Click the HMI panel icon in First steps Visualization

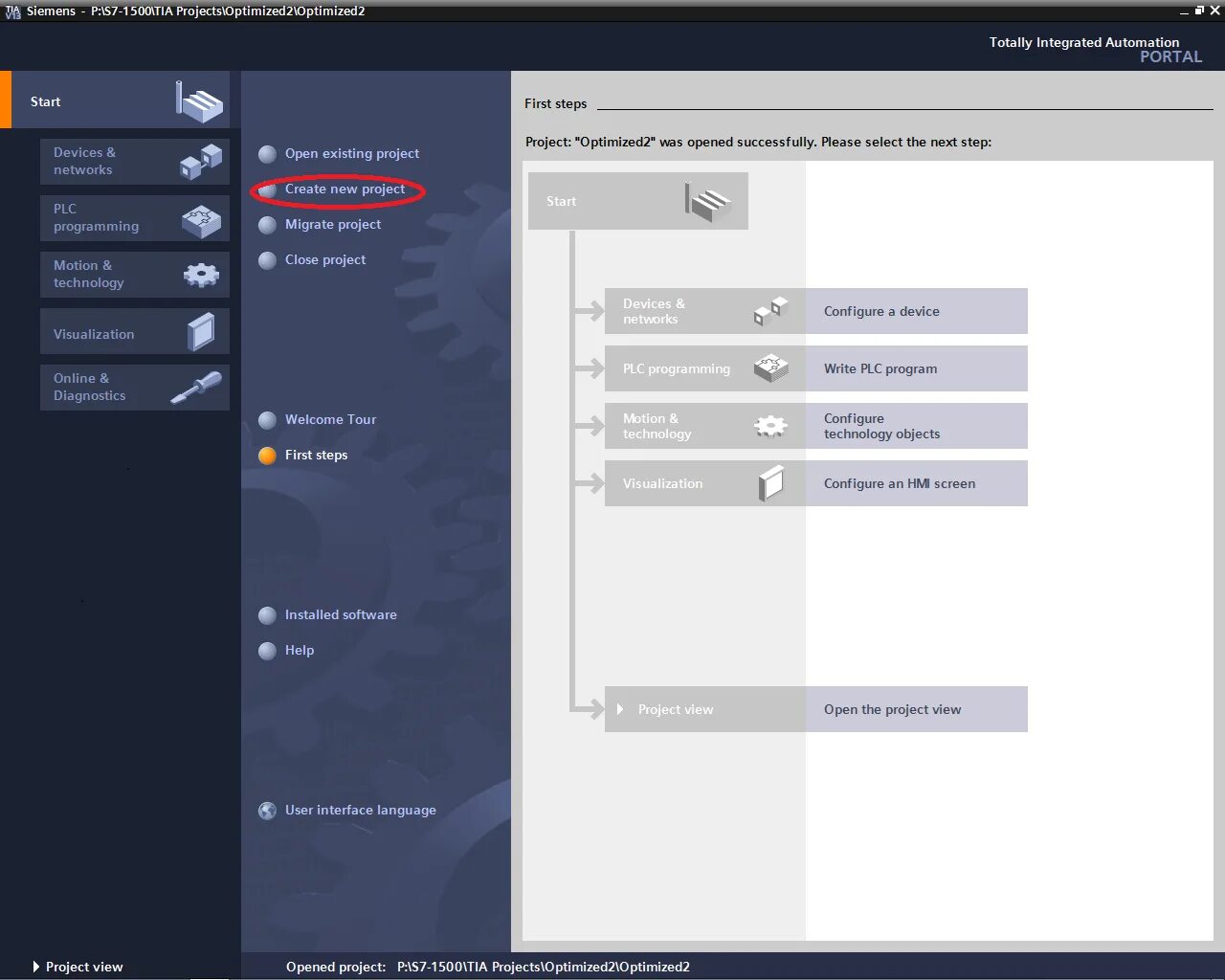771,483
